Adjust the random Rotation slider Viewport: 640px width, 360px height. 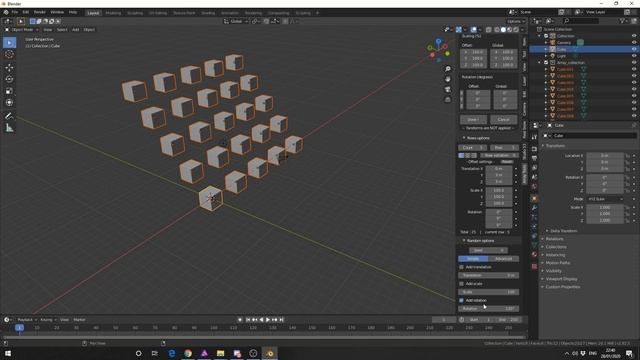[x=489, y=309]
